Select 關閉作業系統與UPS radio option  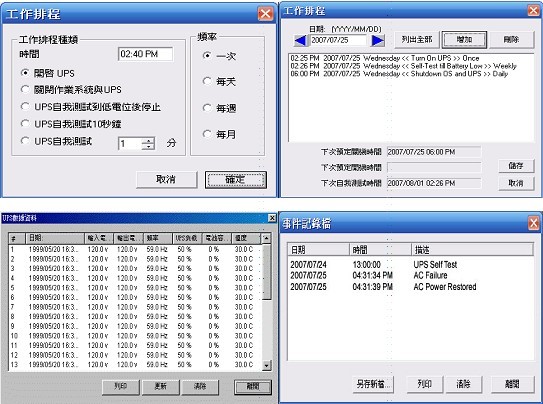pyautogui.click(x=25, y=89)
